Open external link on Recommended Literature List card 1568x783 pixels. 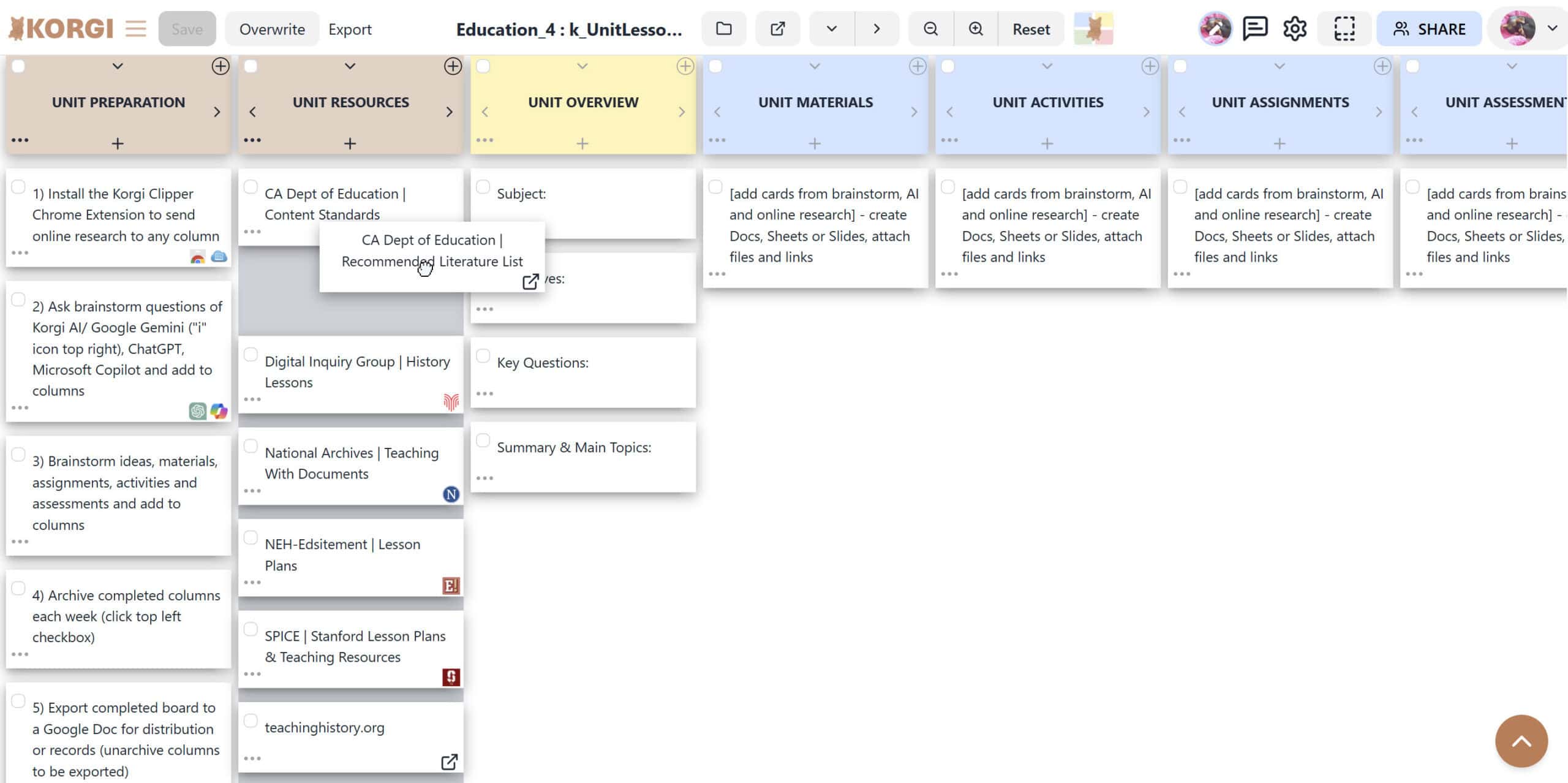coord(530,281)
